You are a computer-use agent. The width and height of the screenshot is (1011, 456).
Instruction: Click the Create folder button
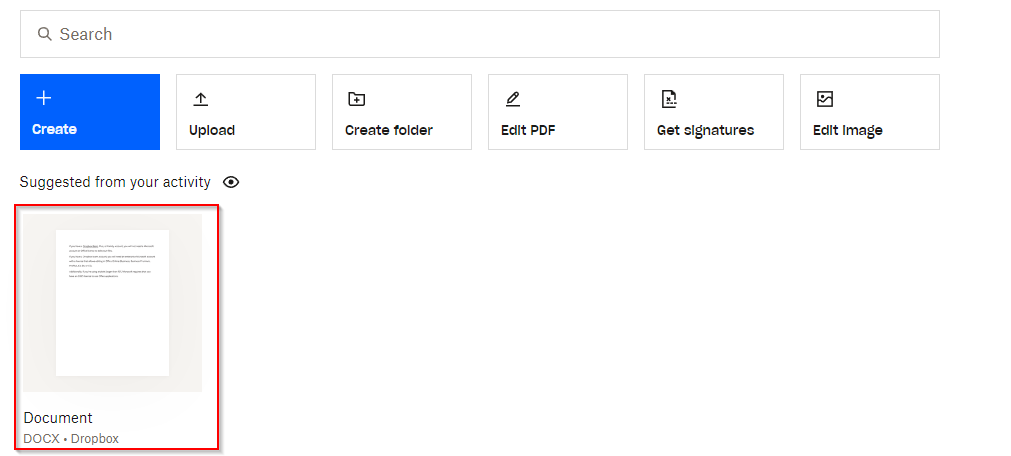pyautogui.click(x=402, y=112)
